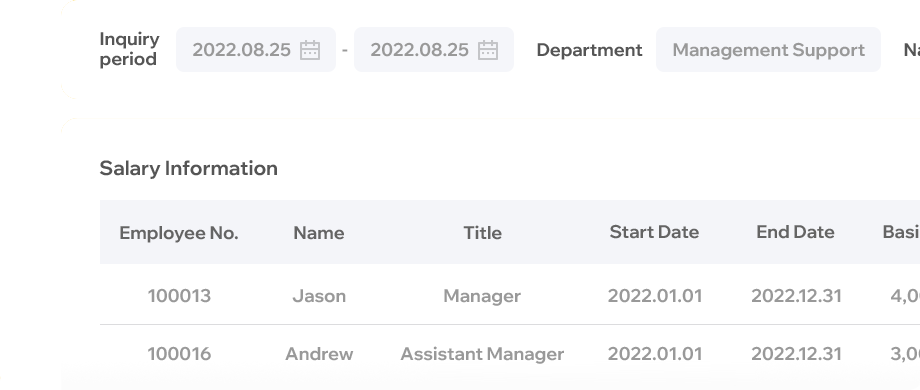The image size is (920, 390).
Task: Click the second inquiry period date field
Action: point(434,49)
